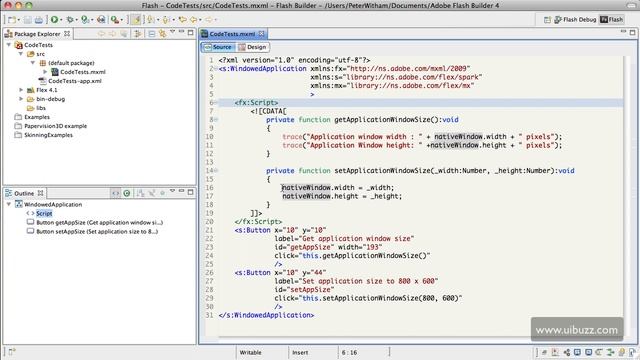640x360 pixels.
Task: Close the Package Explorer view tab
Action: tap(67, 33)
